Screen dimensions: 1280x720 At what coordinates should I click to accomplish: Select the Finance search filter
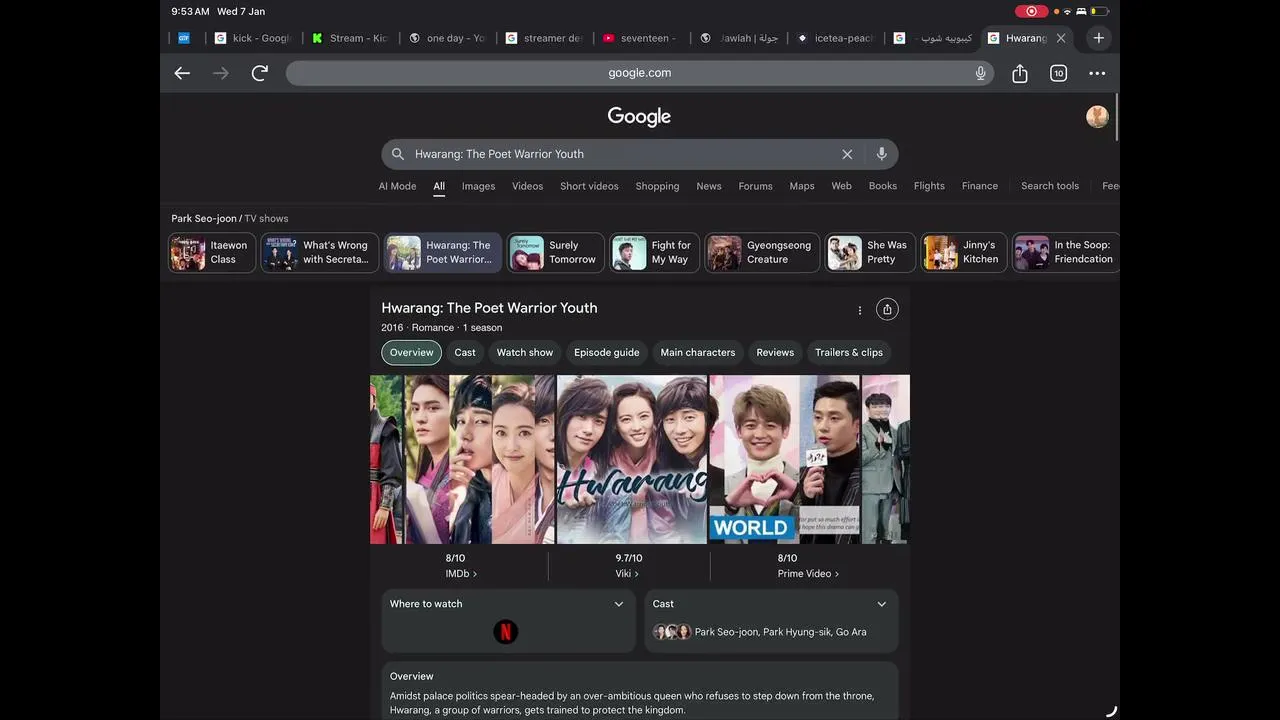[980, 186]
